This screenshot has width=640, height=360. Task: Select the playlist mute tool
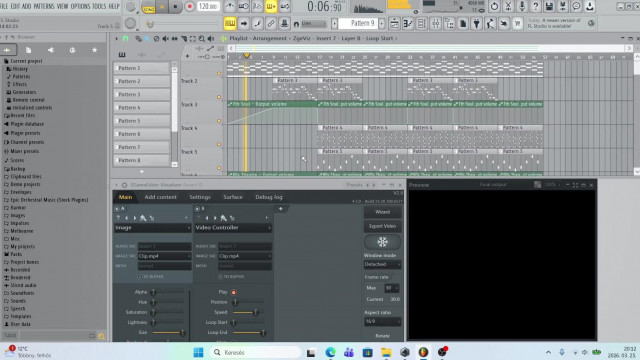tap(165, 38)
